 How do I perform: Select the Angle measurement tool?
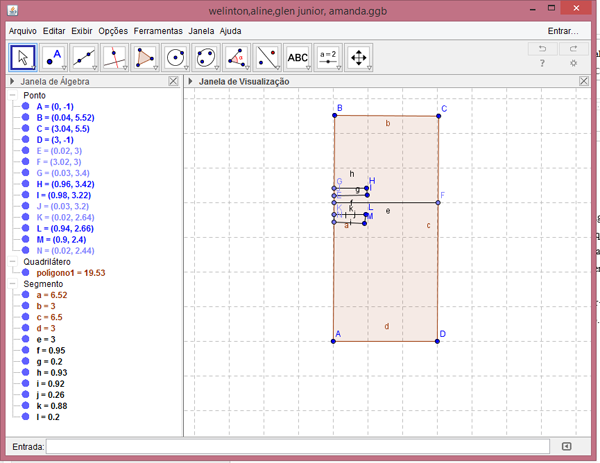[x=237, y=57]
